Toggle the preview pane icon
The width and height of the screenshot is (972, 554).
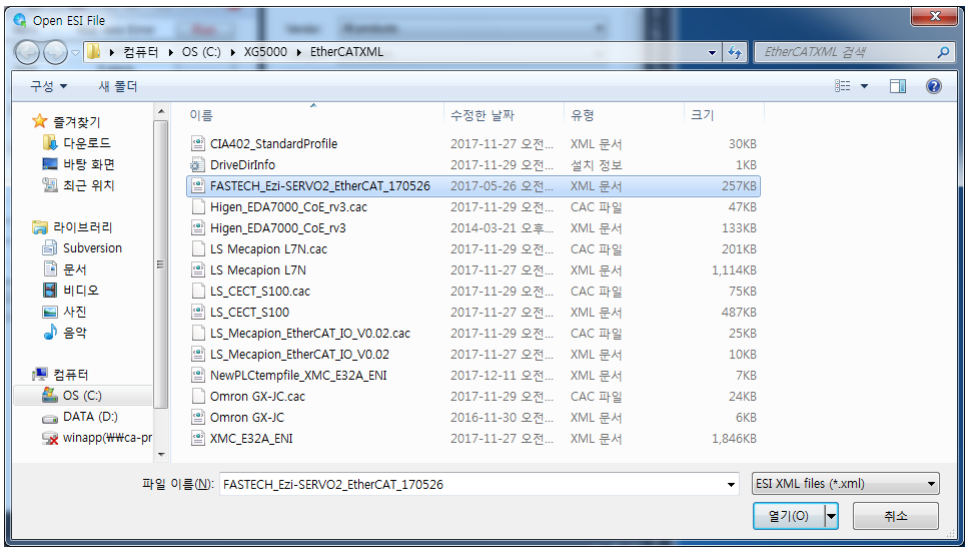(898, 86)
